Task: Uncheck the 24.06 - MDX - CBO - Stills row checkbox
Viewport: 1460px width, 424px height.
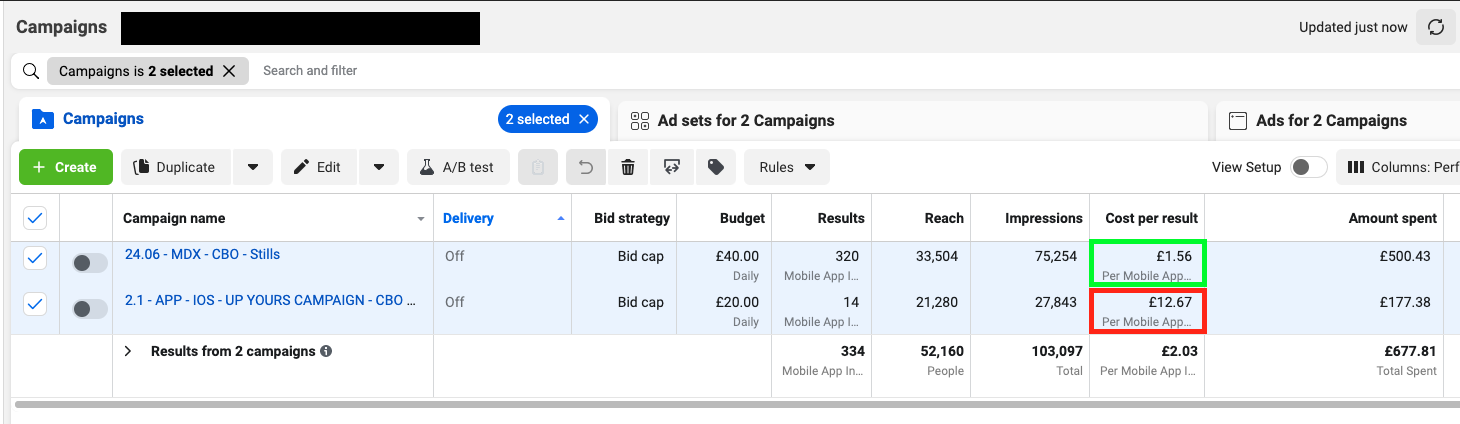Action: [x=35, y=259]
